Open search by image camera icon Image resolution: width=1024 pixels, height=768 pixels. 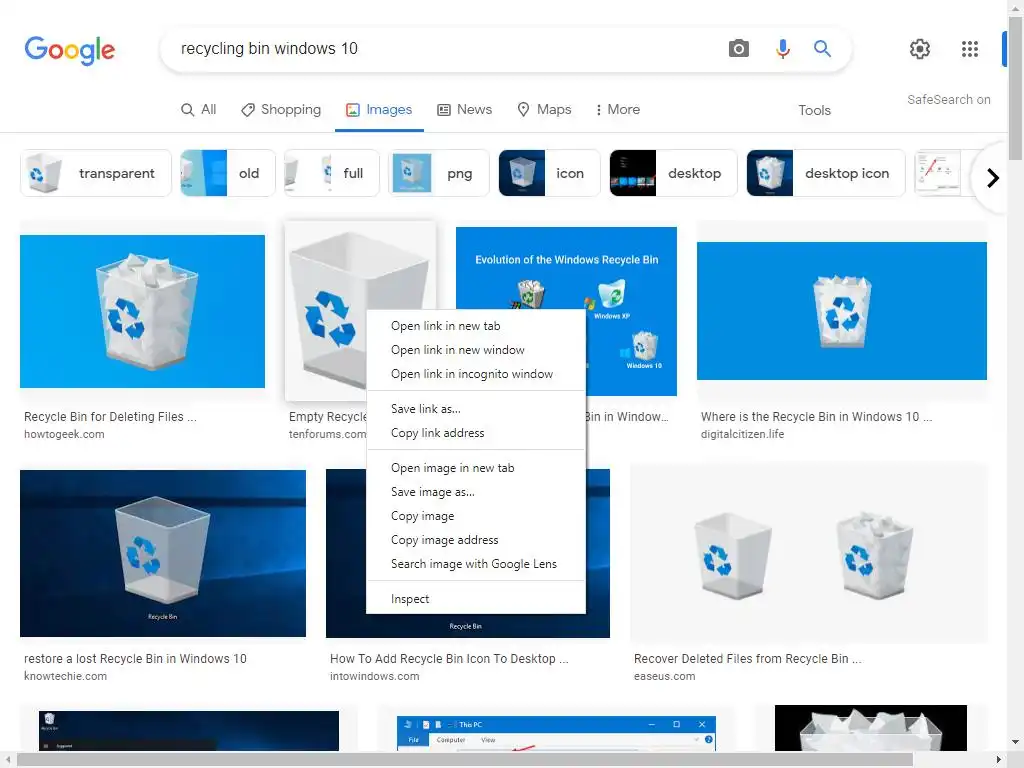(739, 48)
